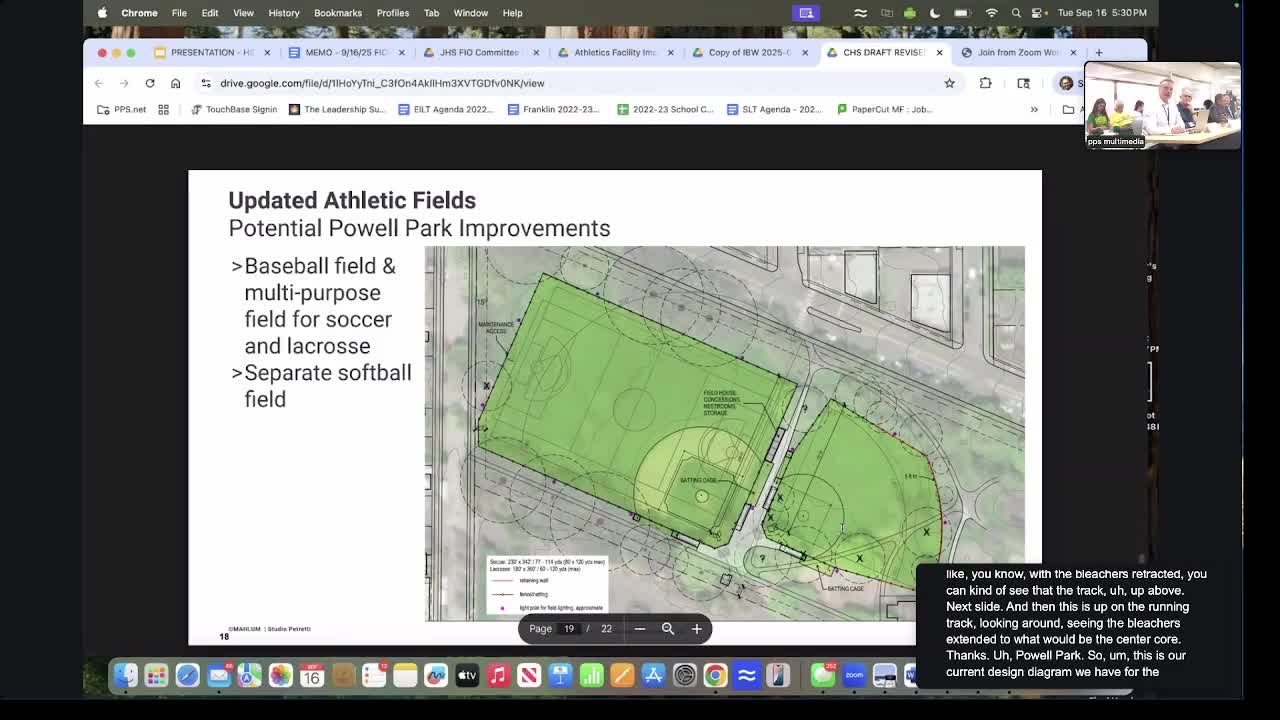Open The Leadership Su... bookmark

[336, 109]
